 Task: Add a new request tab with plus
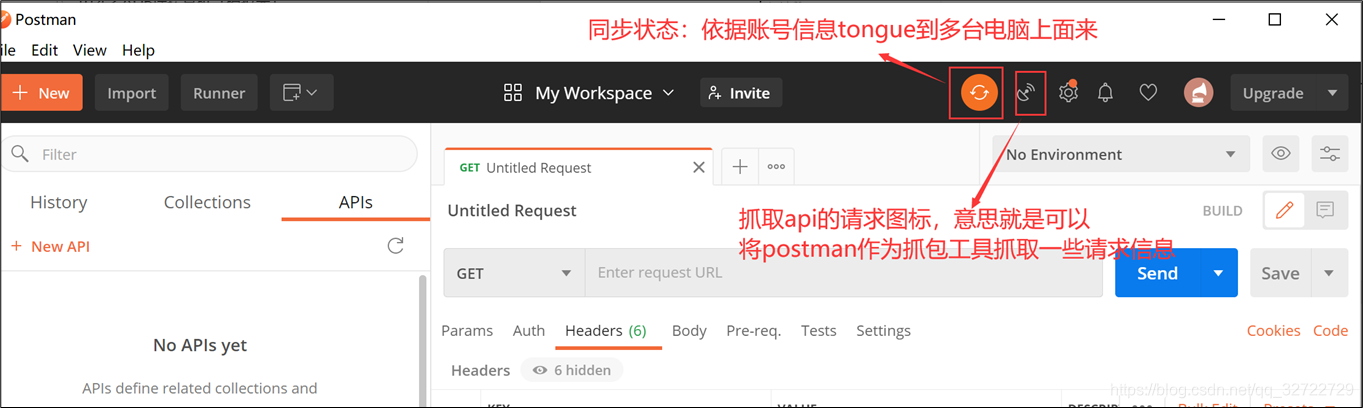coord(740,167)
